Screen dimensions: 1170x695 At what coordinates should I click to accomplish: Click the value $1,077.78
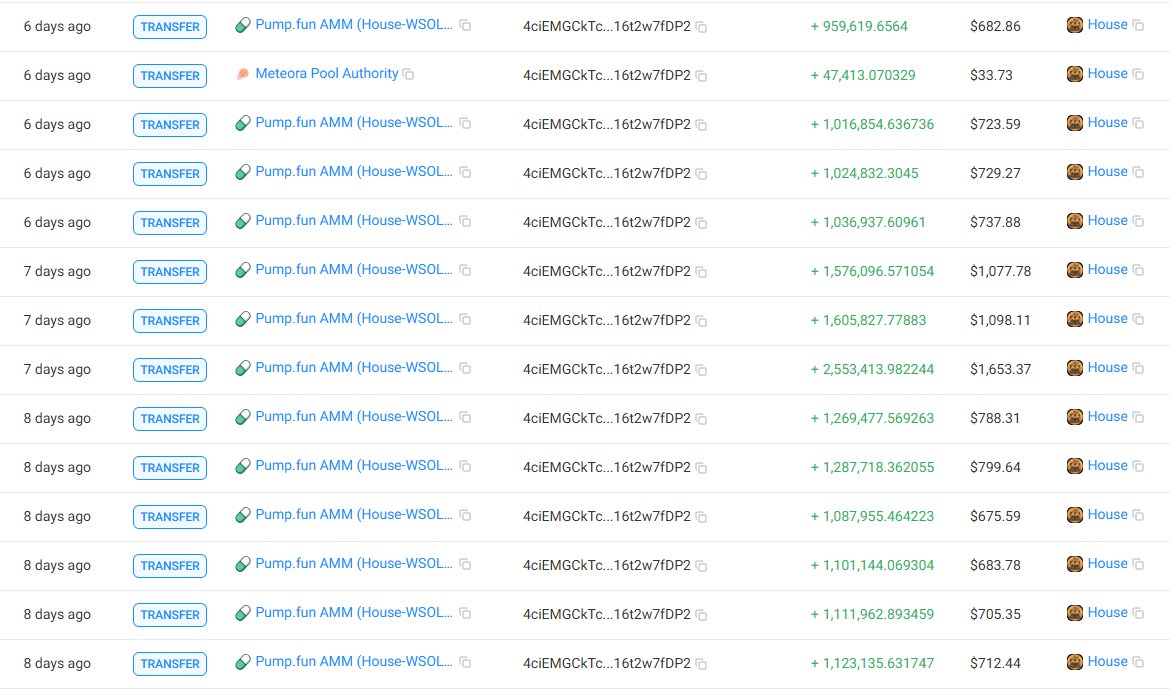tap(1000, 271)
